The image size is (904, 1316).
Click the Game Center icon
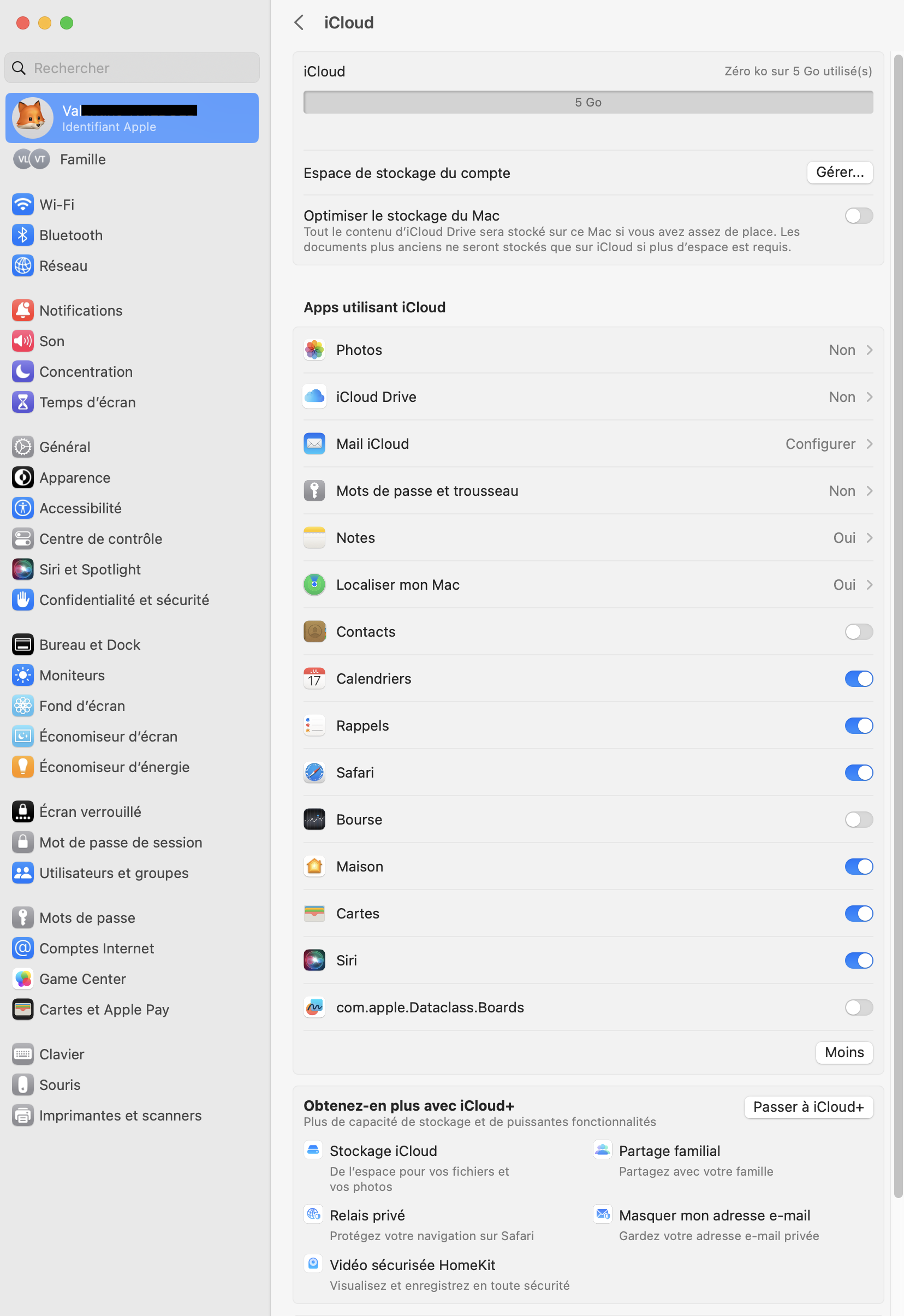(x=23, y=979)
